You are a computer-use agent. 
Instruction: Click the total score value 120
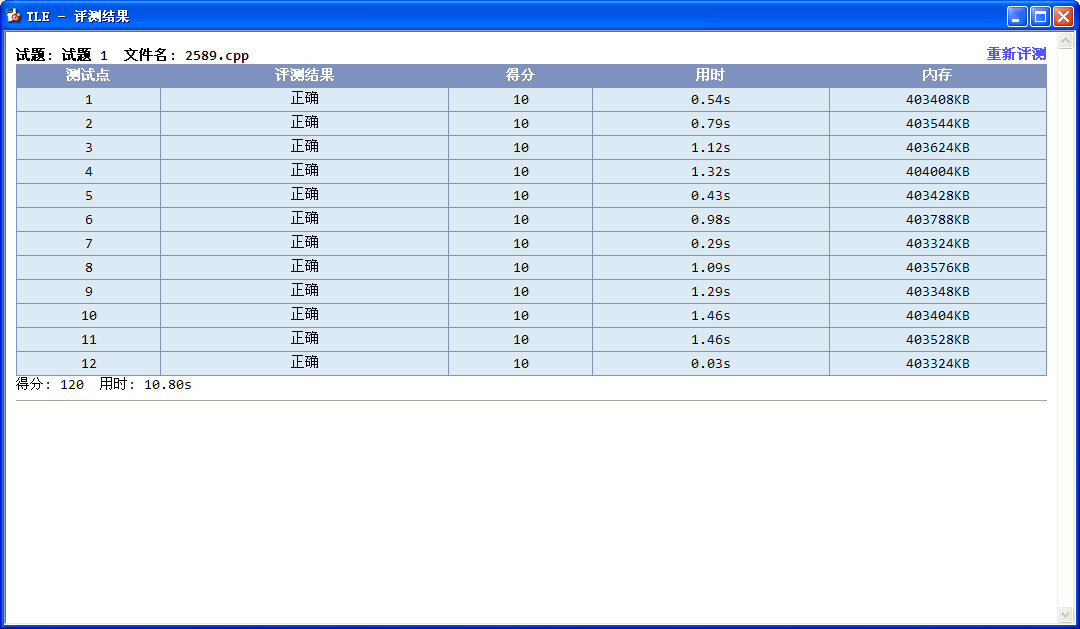pyautogui.click(x=72, y=384)
